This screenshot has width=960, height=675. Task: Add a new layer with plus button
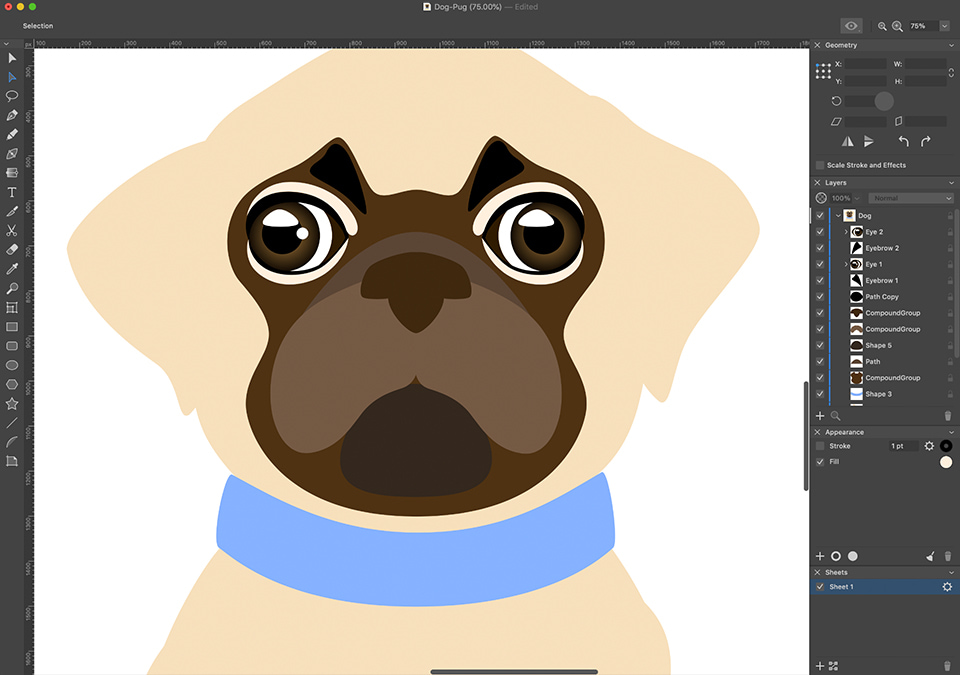tap(820, 416)
